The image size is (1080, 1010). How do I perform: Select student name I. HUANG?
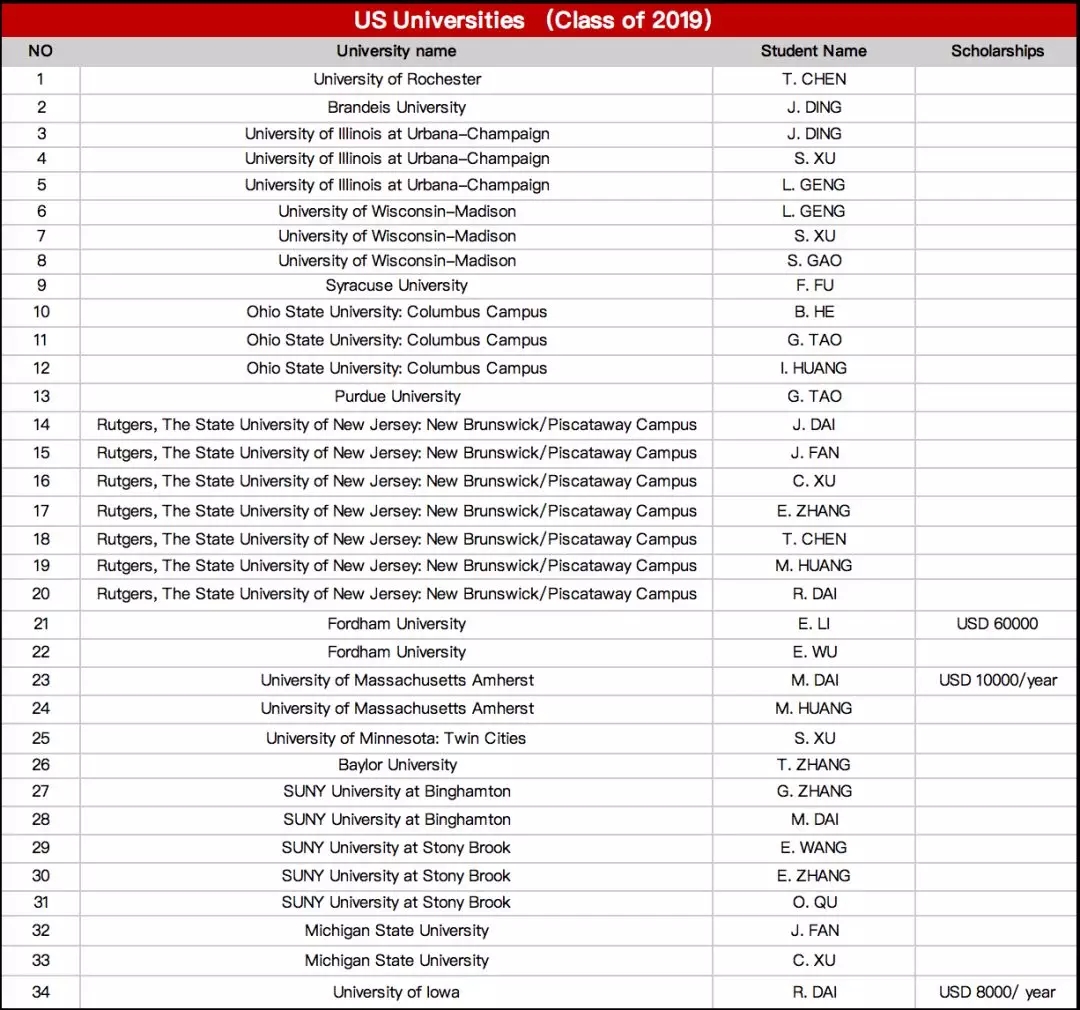pyautogui.click(x=813, y=368)
